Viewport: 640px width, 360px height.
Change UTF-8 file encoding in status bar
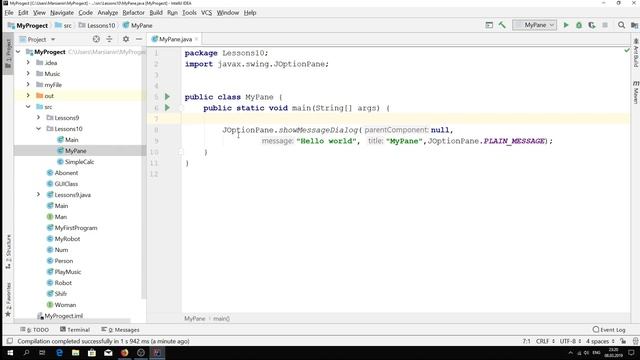tap(570, 341)
